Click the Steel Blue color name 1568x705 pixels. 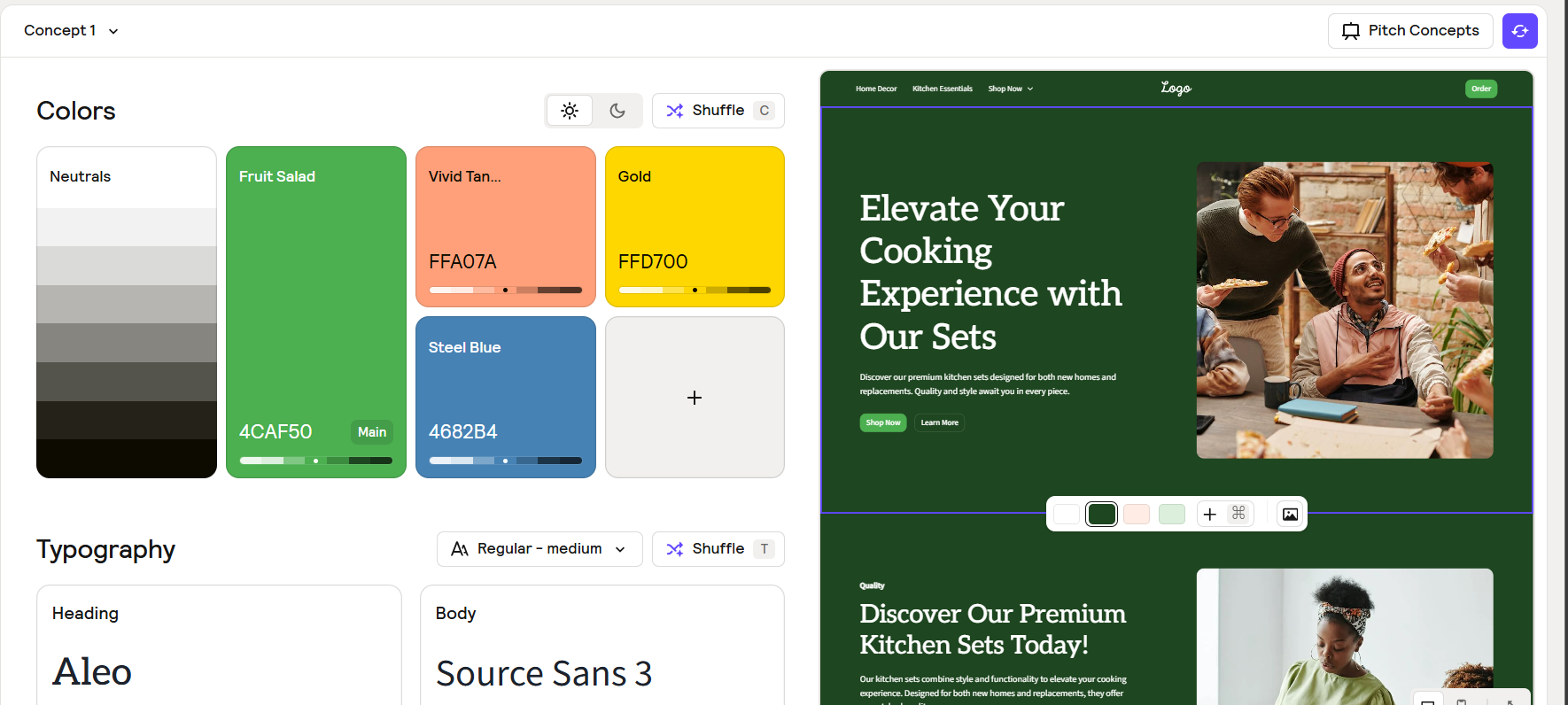click(465, 348)
